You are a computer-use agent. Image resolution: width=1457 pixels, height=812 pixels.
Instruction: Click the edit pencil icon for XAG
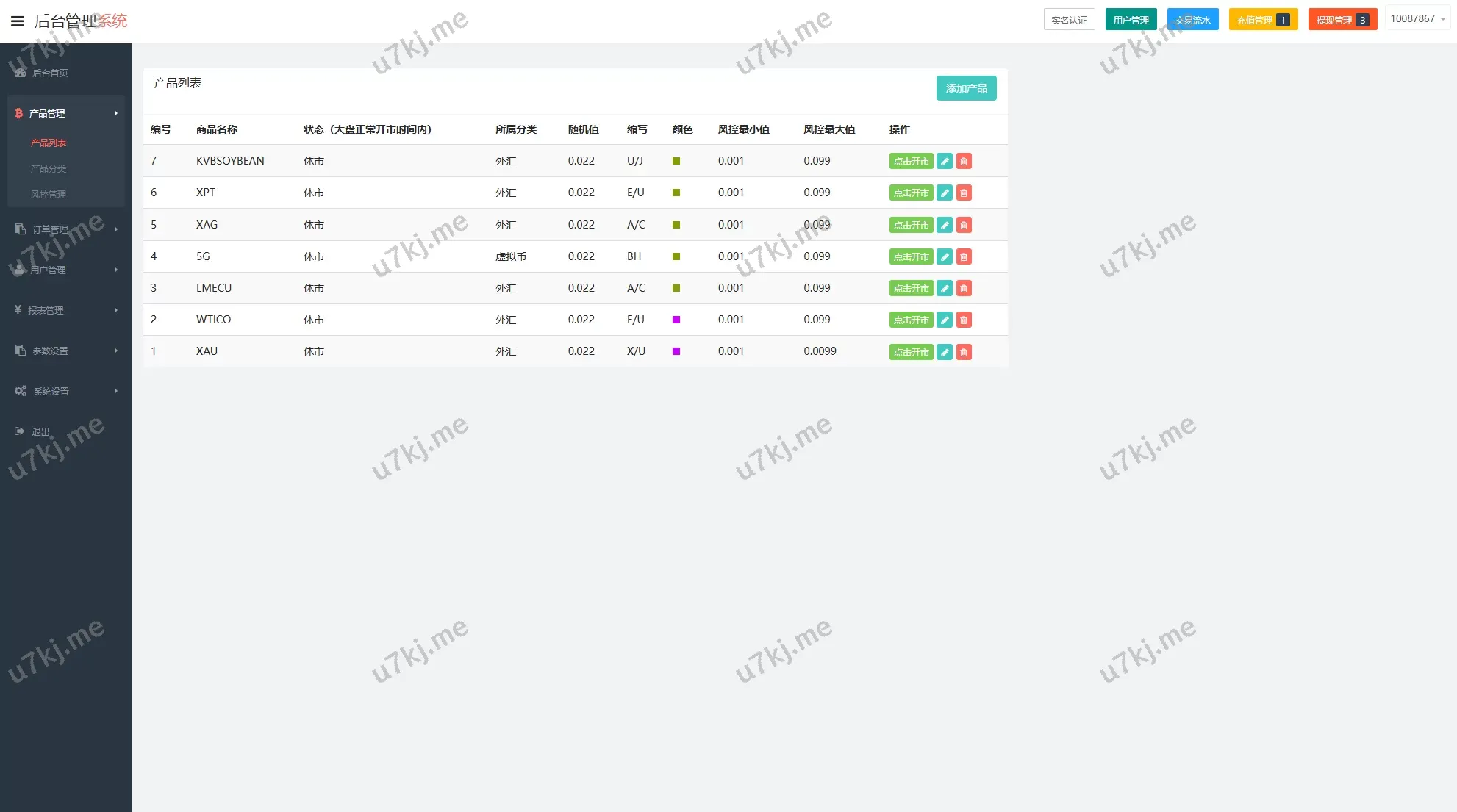pos(945,225)
